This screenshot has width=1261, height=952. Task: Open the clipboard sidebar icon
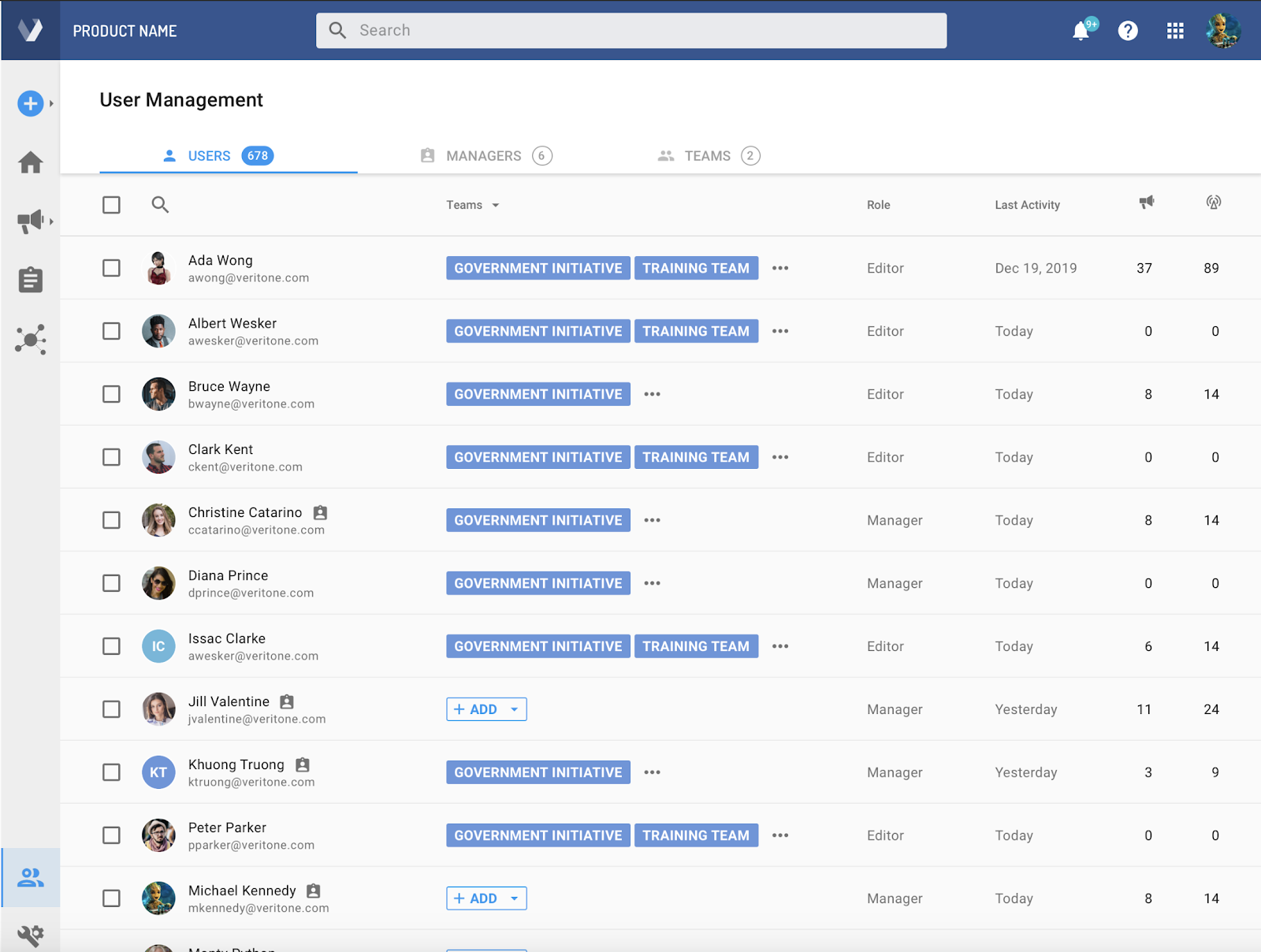pos(31,280)
